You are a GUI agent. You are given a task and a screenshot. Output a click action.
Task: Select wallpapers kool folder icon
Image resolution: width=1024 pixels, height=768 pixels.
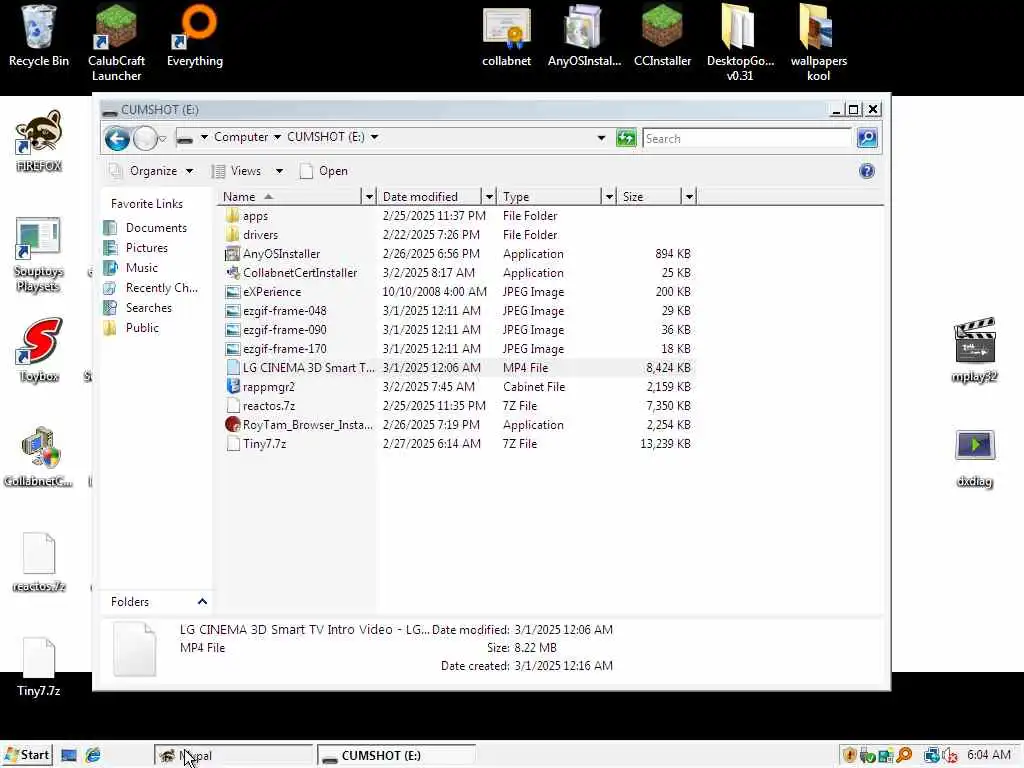[x=818, y=42]
